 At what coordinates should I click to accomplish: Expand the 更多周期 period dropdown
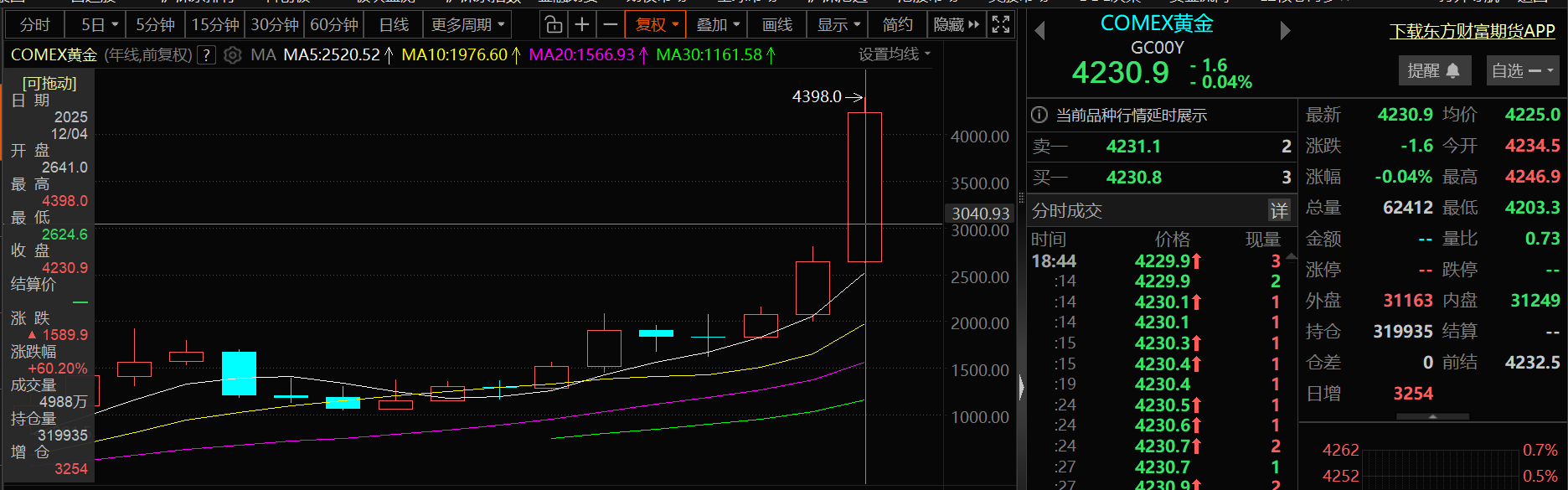[x=467, y=25]
